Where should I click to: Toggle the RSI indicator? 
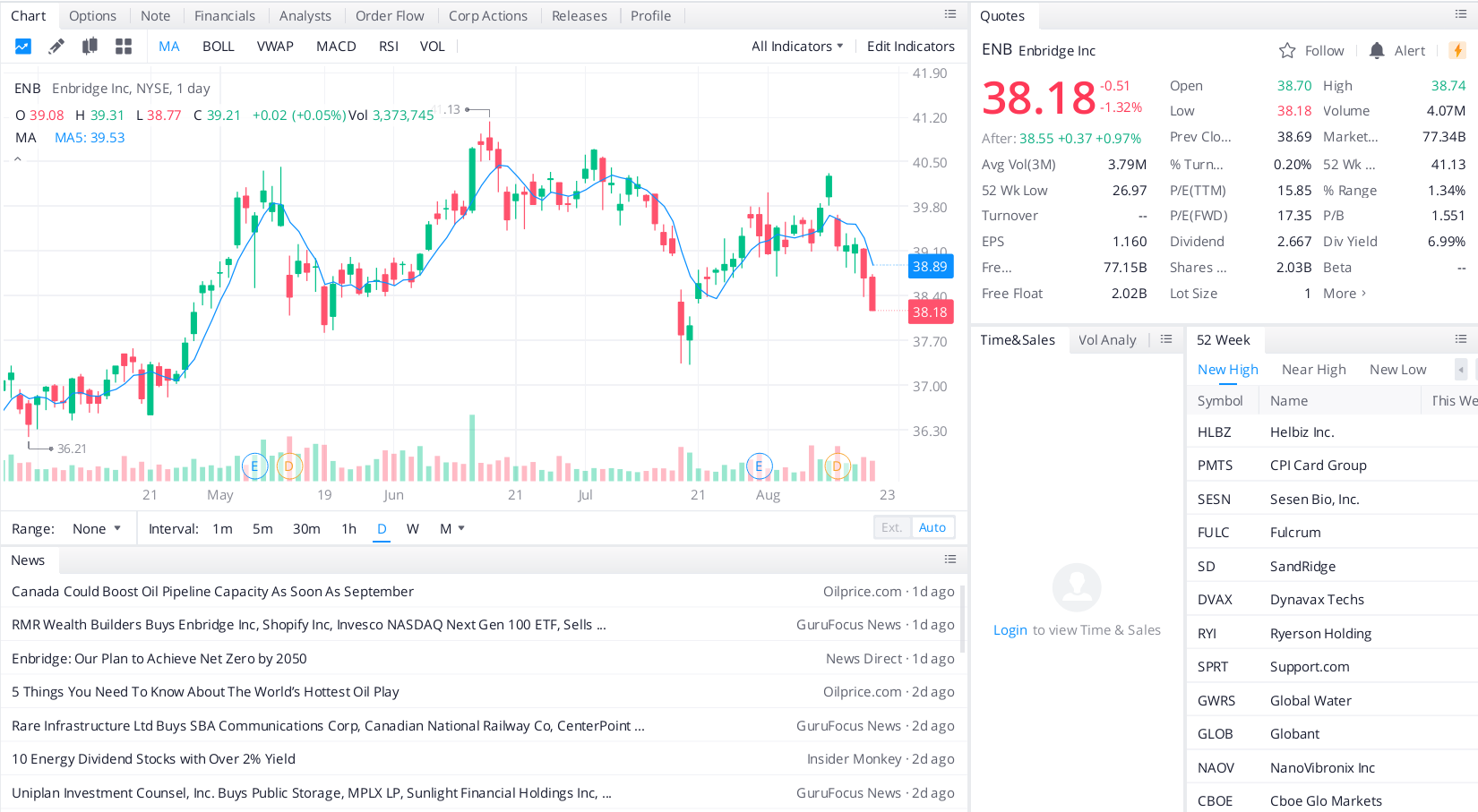point(388,47)
